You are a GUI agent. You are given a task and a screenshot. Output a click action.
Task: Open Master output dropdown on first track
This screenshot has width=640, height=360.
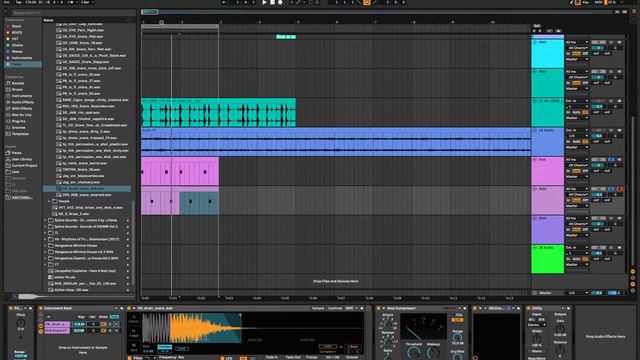tap(577, 59)
